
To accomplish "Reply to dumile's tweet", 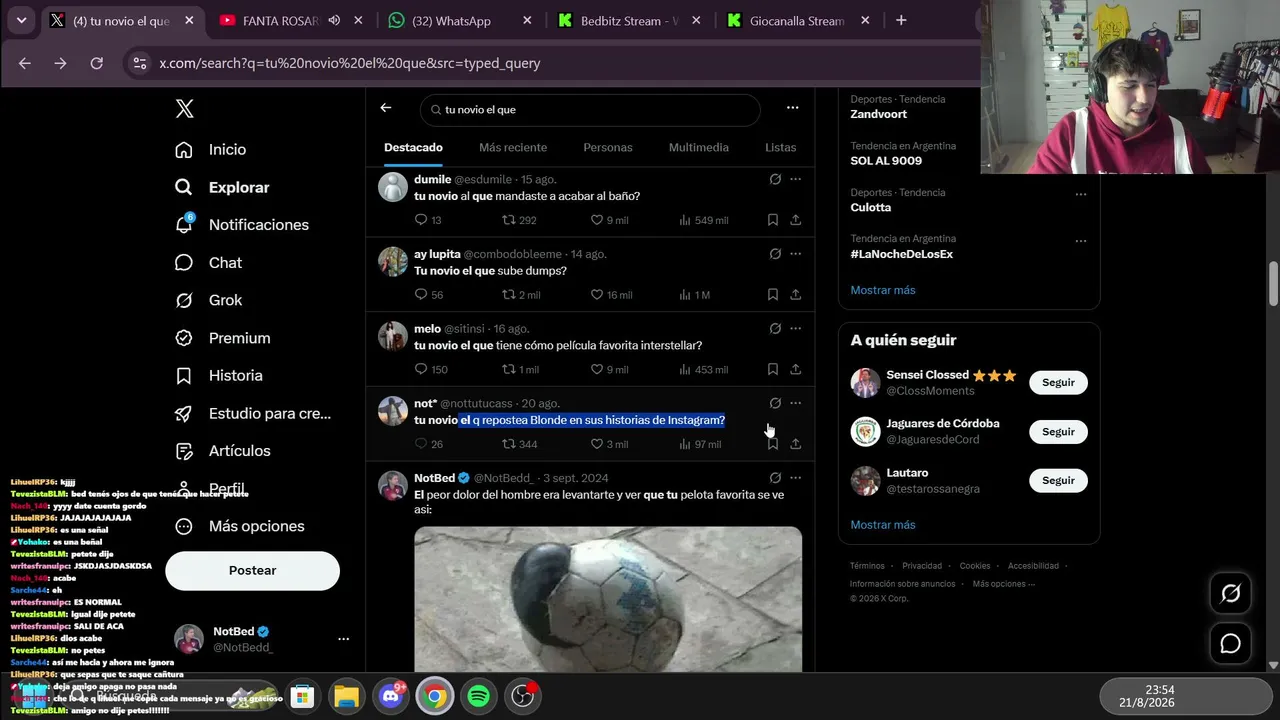I will (421, 220).
